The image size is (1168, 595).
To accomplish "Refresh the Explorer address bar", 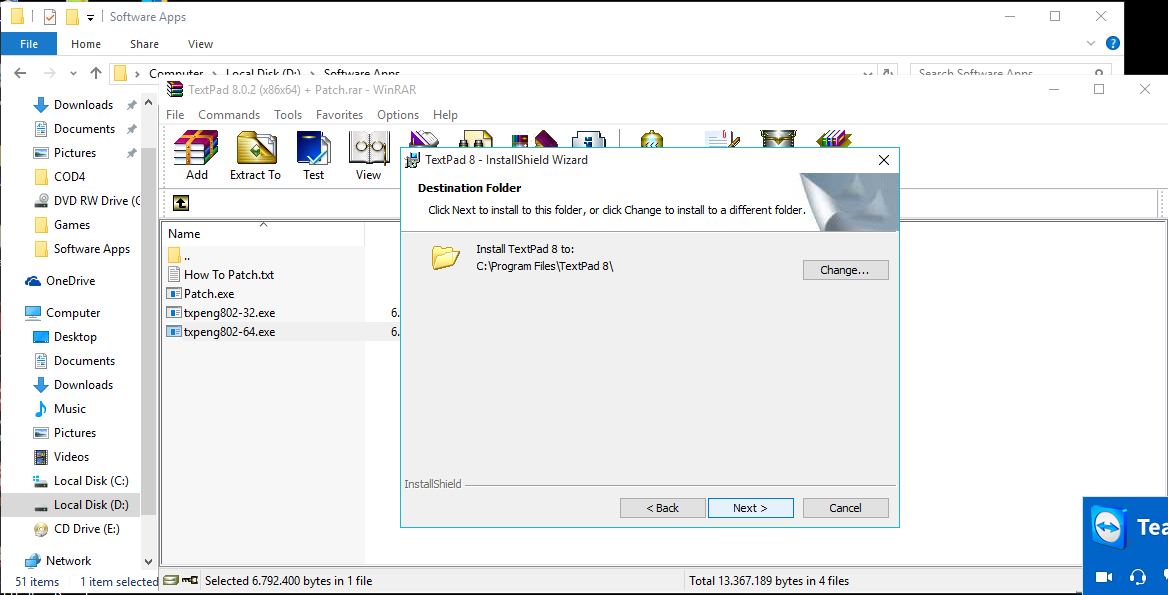I will (887, 73).
